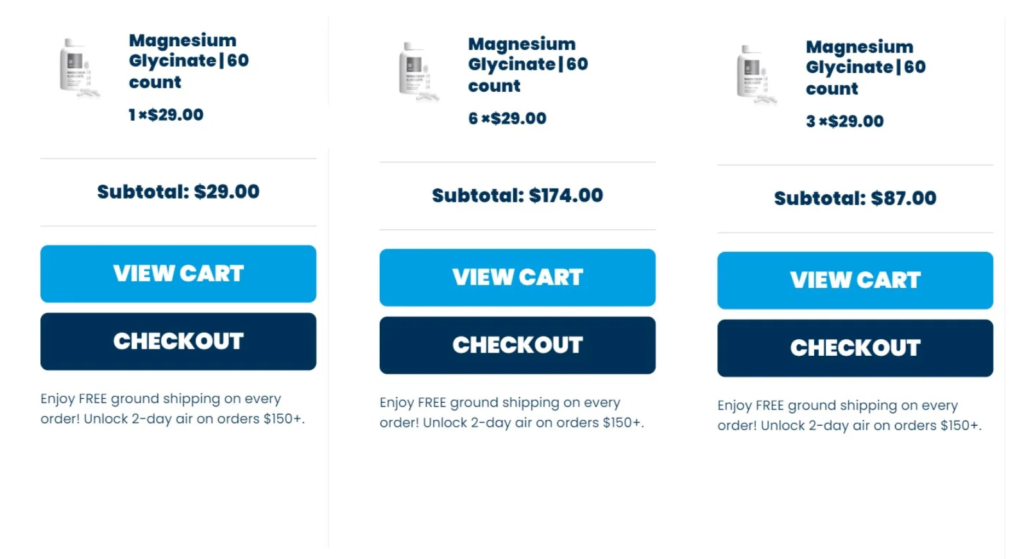
Task: Click the free shipping note in the $174.00 cart
Action: 511,413
